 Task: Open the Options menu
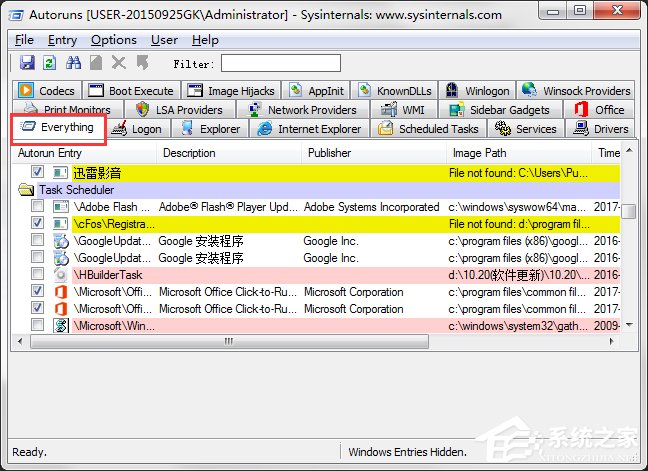tap(113, 40)
